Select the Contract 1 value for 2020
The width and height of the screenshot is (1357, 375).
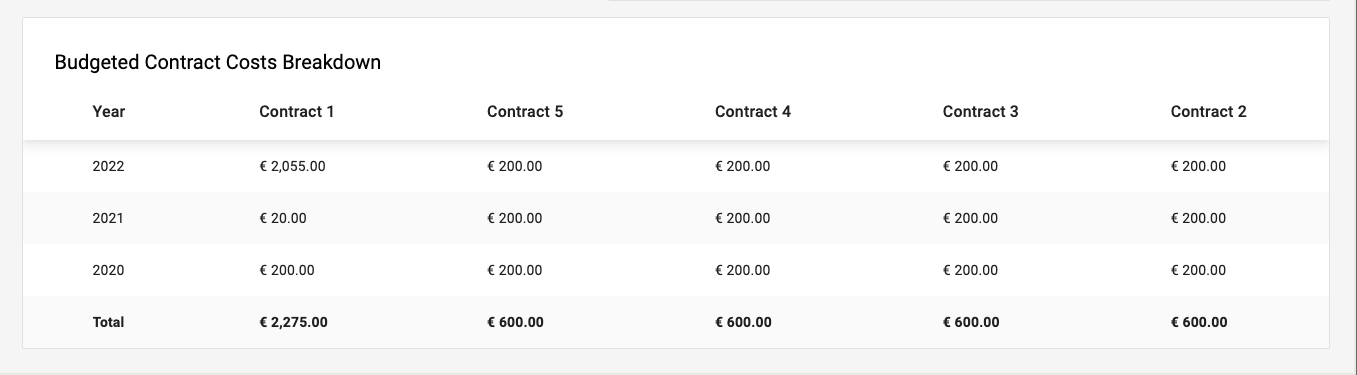[x=287, y=270]
